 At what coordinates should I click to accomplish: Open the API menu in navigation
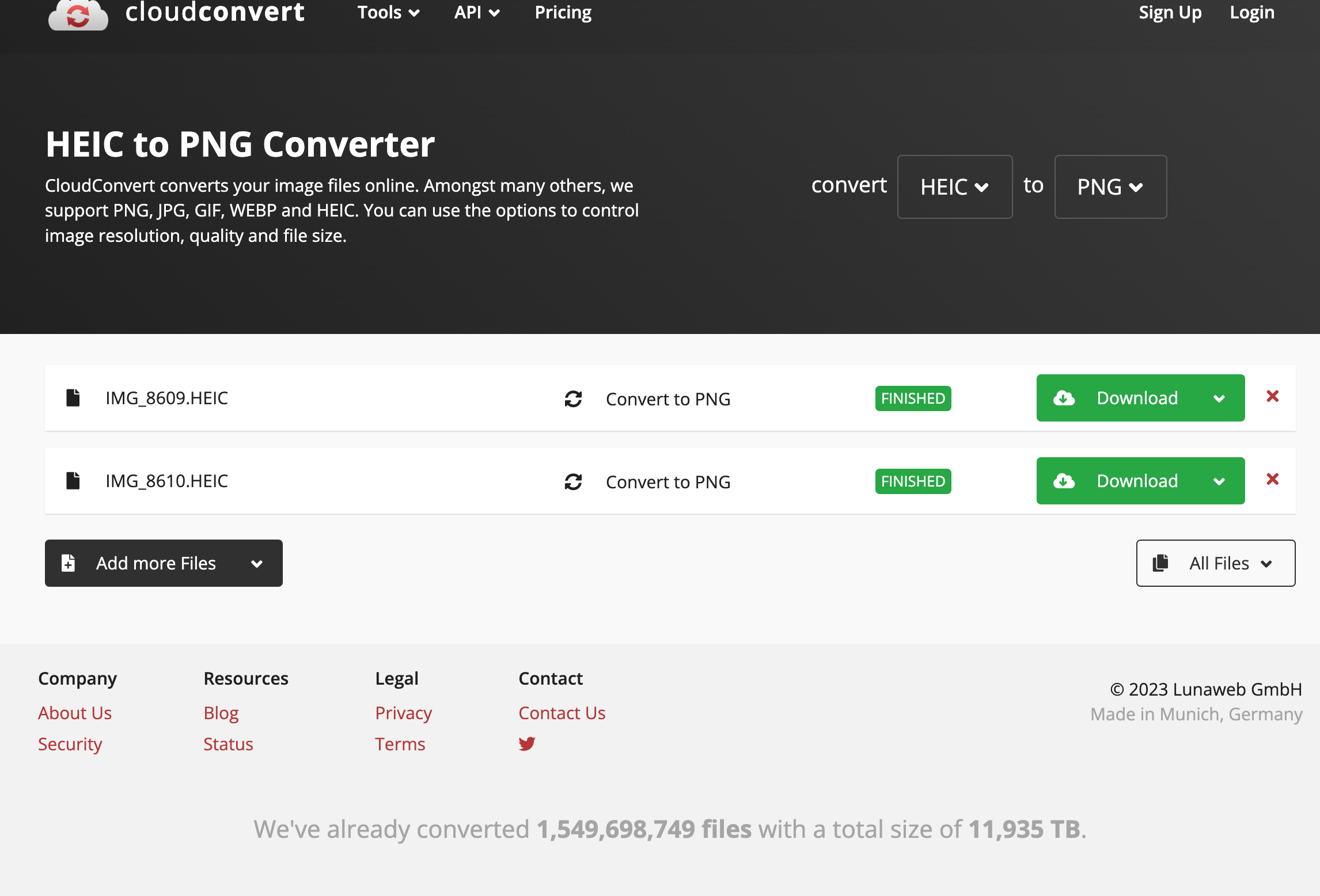(x=476, y=13)
